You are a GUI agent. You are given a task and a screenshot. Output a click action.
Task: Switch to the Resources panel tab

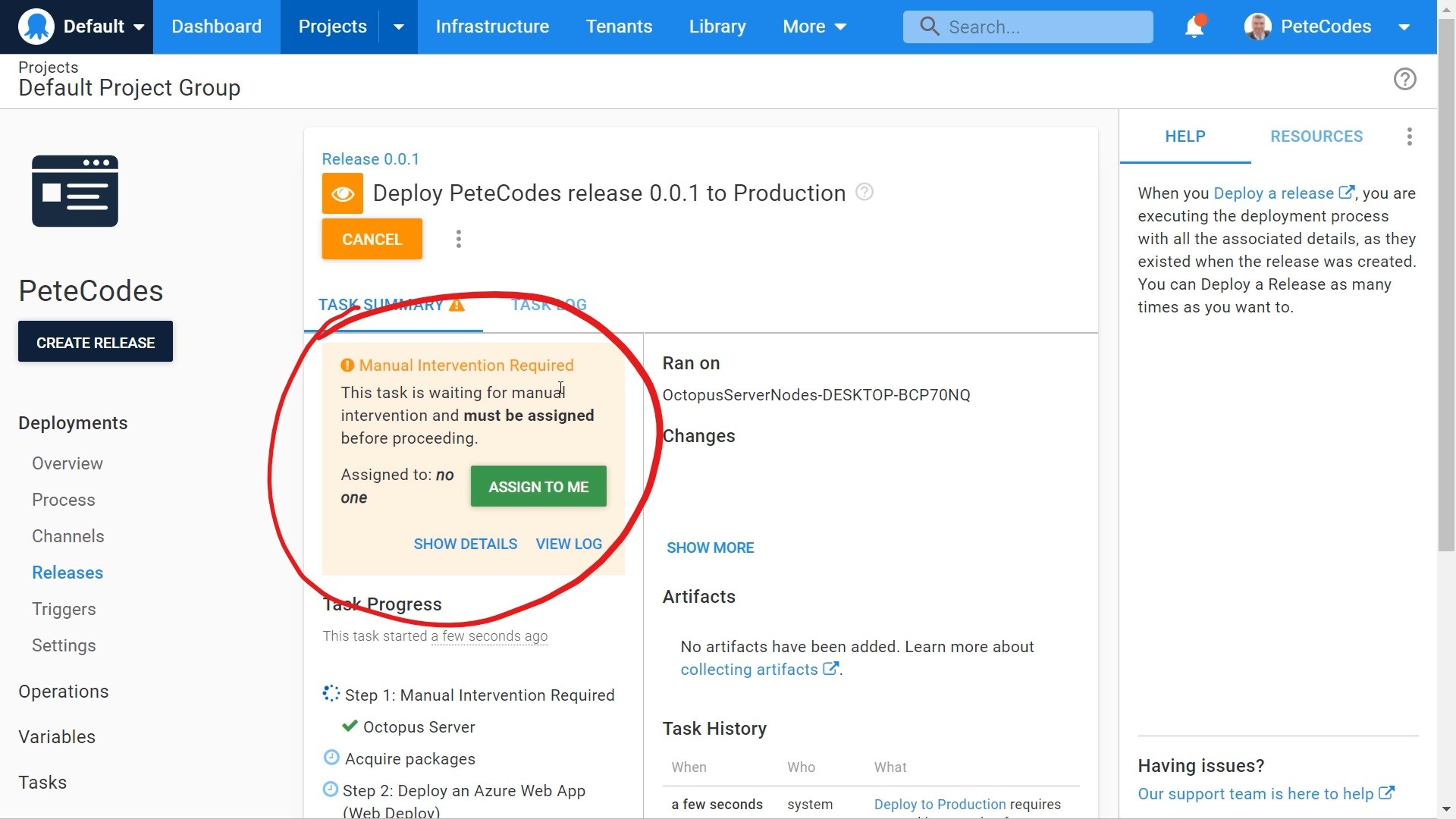click(1316, 136)
